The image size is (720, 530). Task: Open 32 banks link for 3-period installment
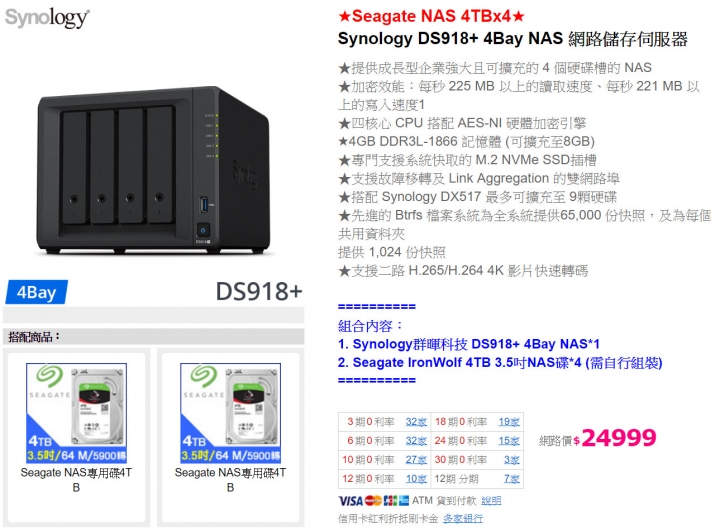pyautogui.click(x=416, y=422)
